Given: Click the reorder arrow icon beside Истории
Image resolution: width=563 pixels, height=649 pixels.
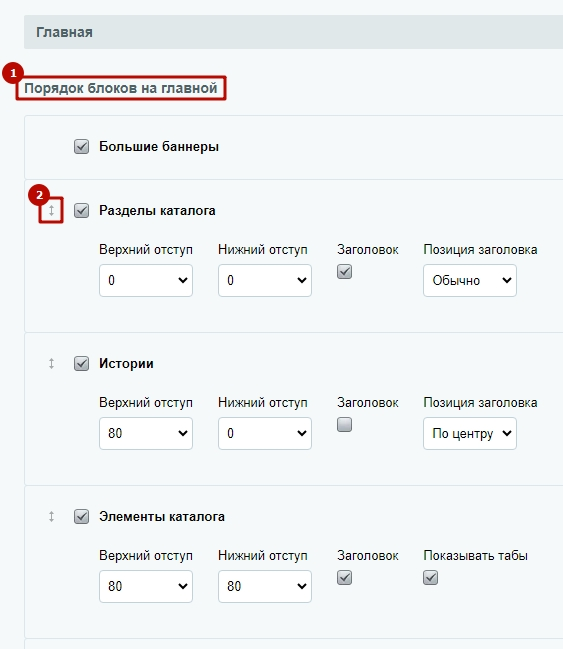Looking at the screenshot, I should (x=51, y=363).
